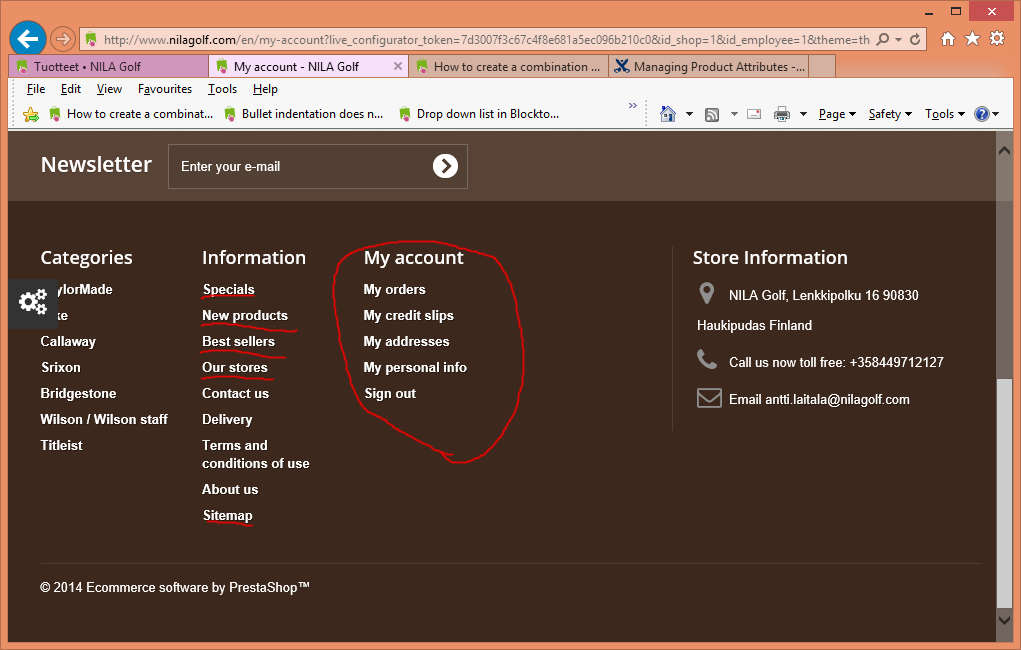The width and height of the screenshot is (1021, 650).
Task: Click the RSS feeds icon
Action: (x=712, y=115)
